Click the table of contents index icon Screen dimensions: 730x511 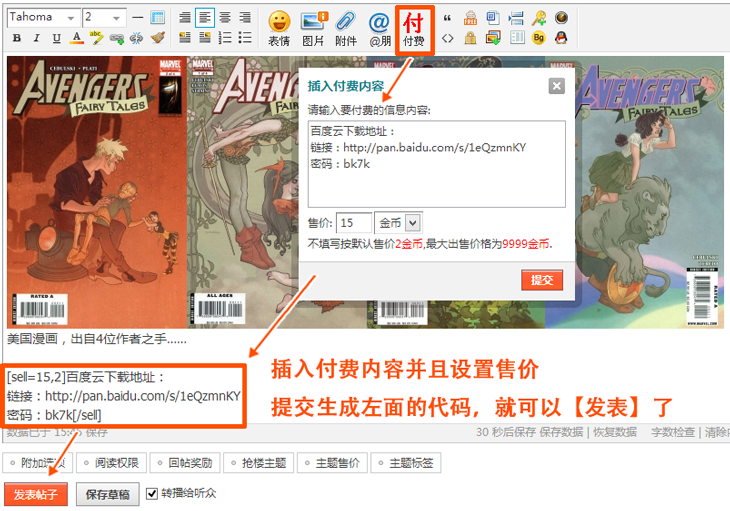[x=517, y=38]
